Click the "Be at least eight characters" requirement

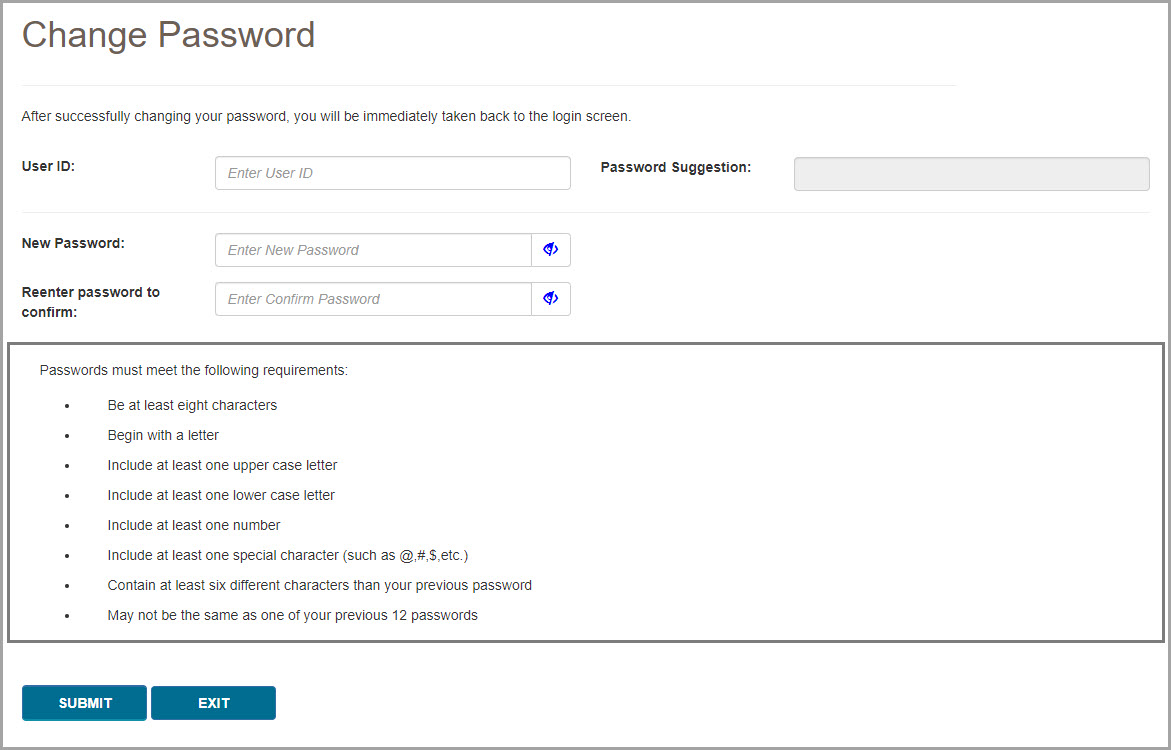pyautogui.click(x=192, y=405)
